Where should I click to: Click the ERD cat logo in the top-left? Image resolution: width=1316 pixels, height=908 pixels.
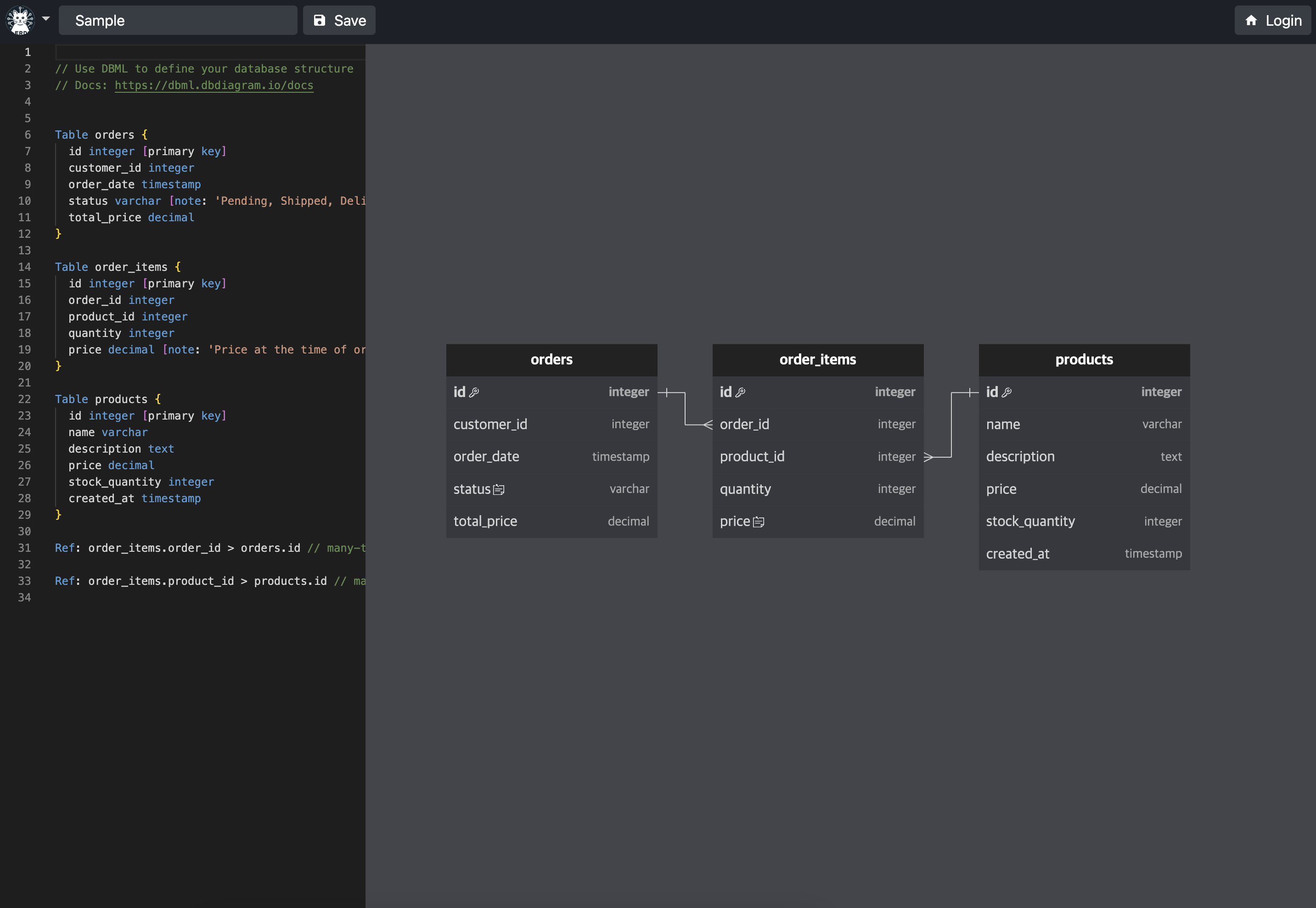21,20
